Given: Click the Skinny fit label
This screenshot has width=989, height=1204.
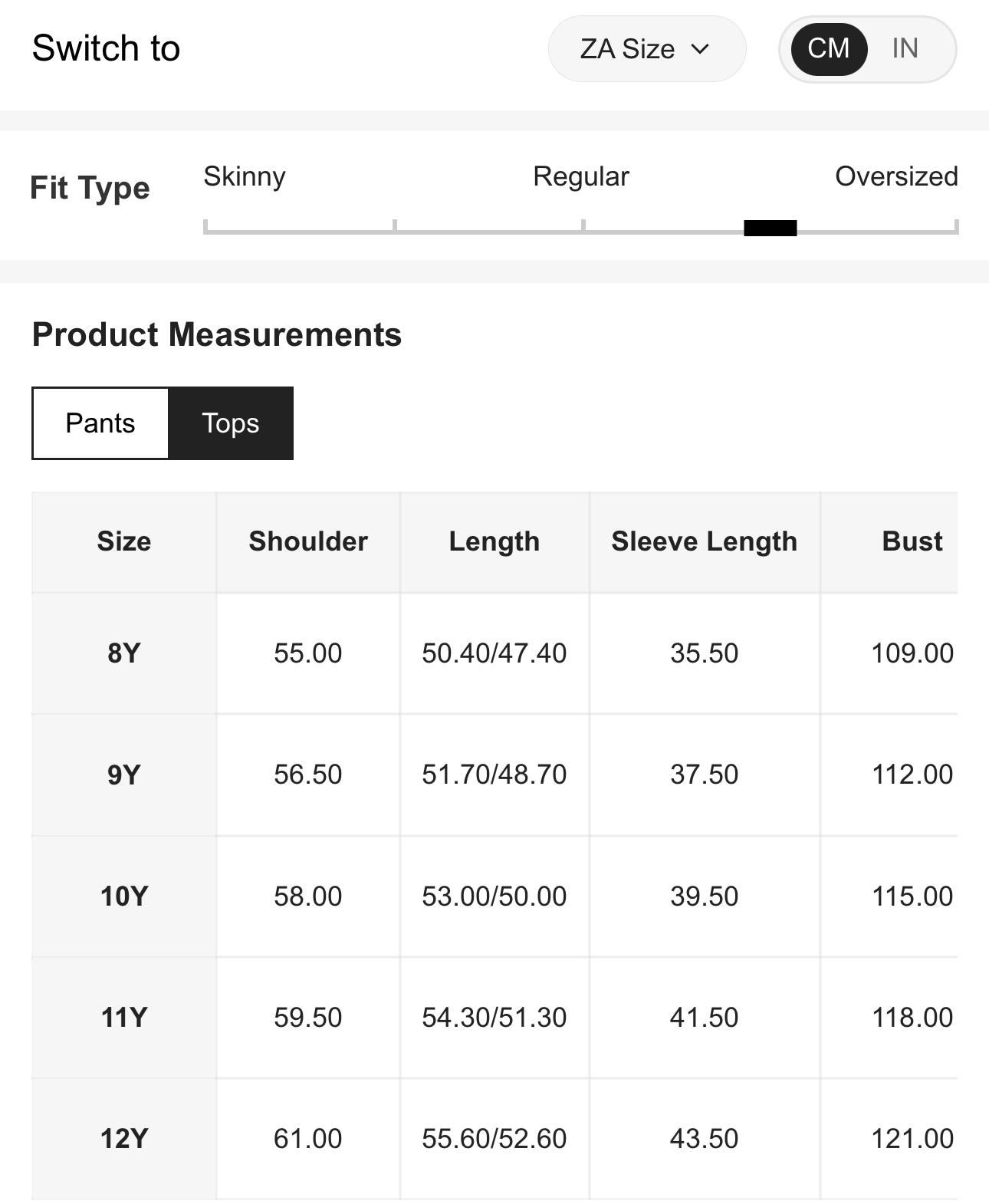Looking at the screenshot, I should [x=244, y=176].
